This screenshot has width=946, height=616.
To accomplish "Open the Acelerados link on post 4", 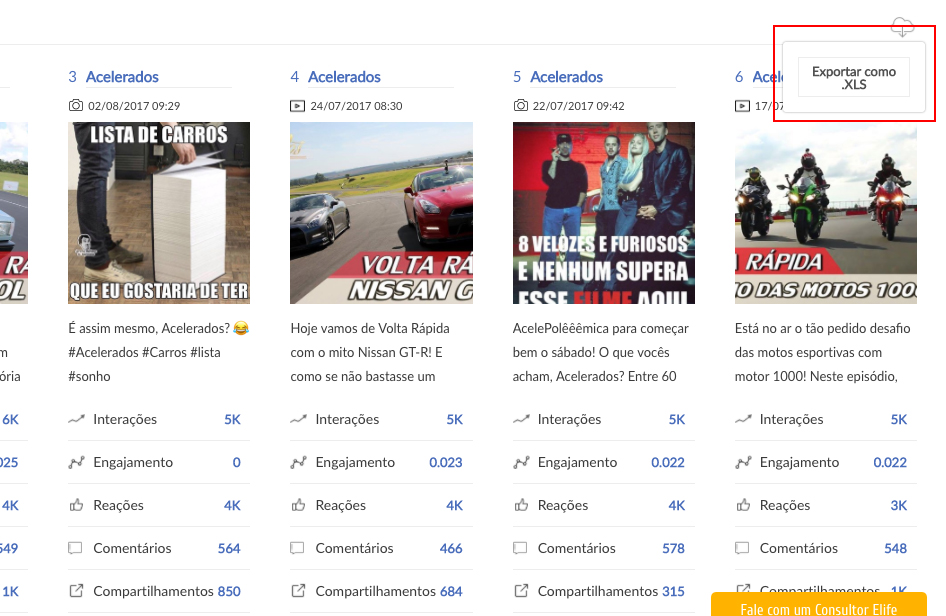I will 344,77.
